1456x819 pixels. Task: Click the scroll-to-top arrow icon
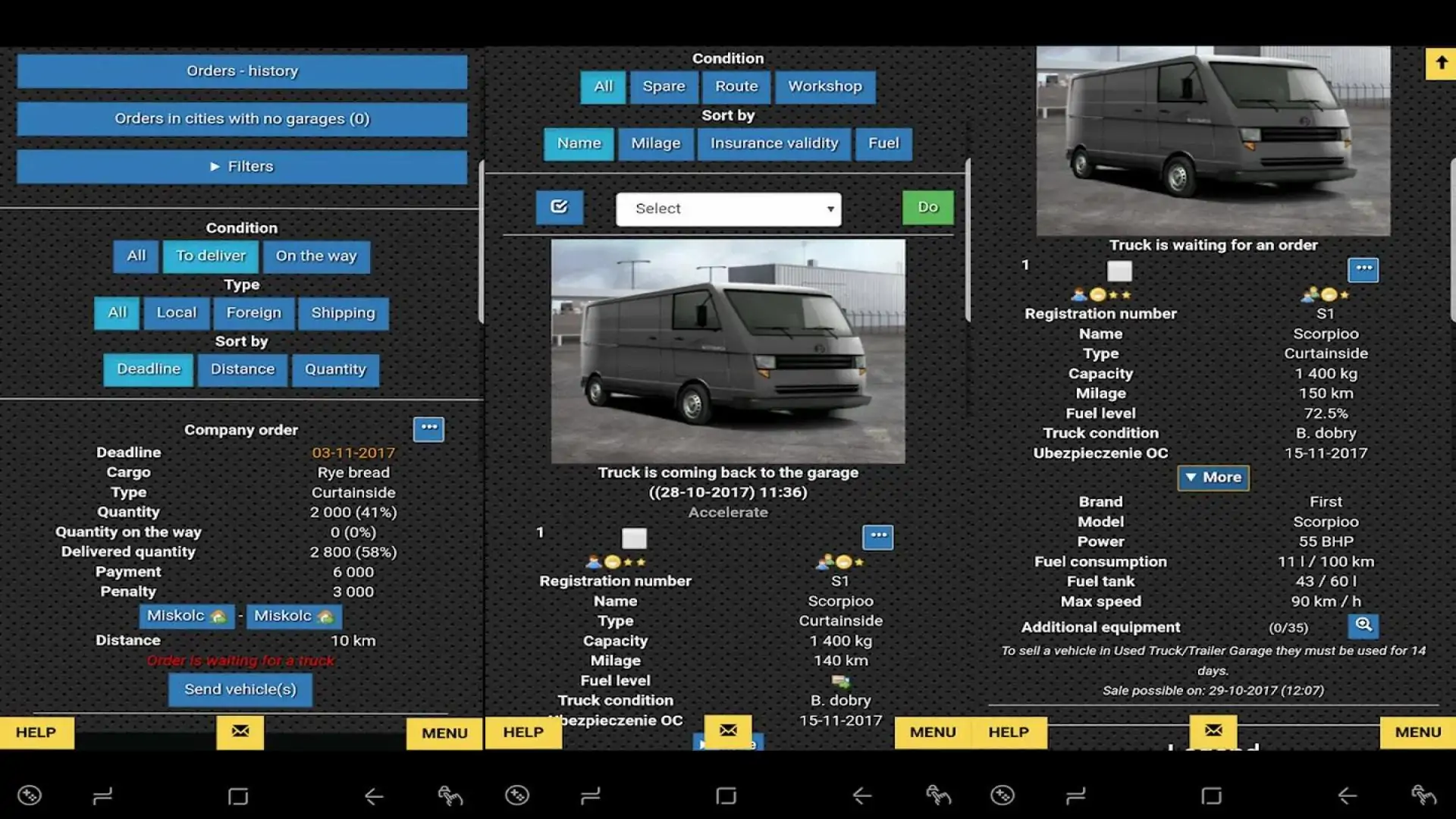pyautogui.click(x=1441, y=64)
